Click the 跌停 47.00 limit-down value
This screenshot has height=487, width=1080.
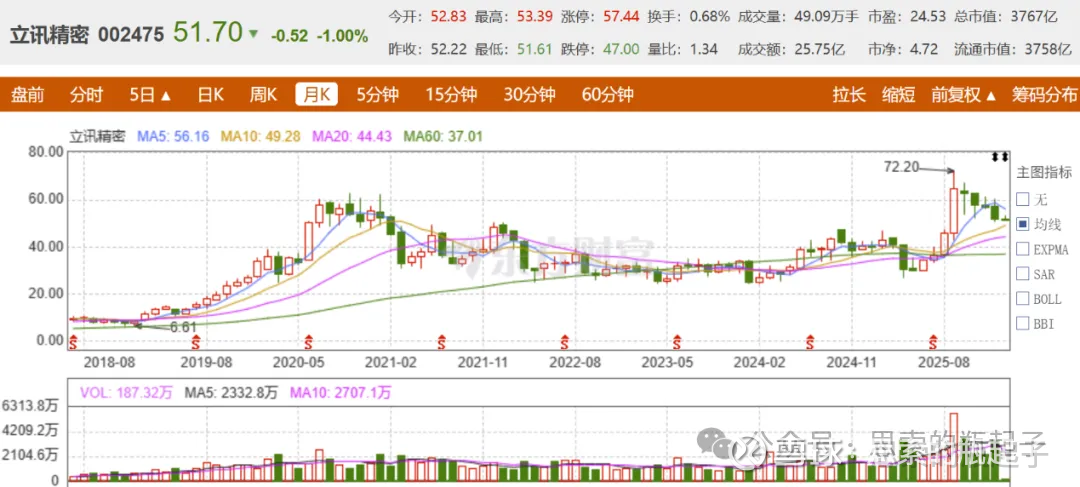pyautogui.click(x=599, y=49)
